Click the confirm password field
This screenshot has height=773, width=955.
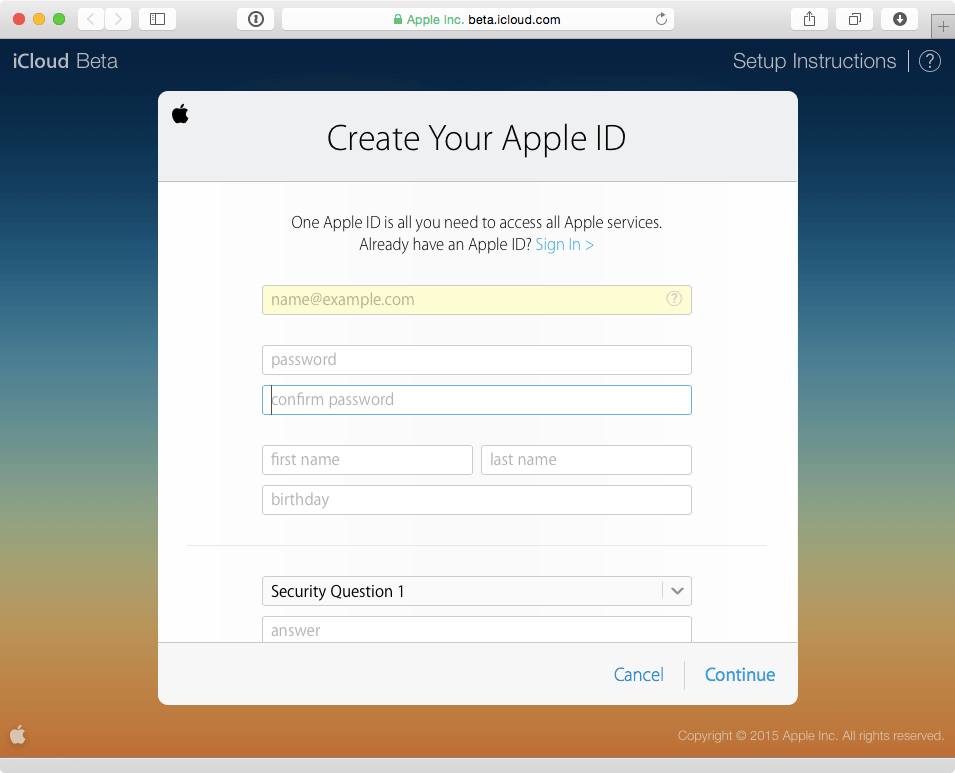[476, 400]
